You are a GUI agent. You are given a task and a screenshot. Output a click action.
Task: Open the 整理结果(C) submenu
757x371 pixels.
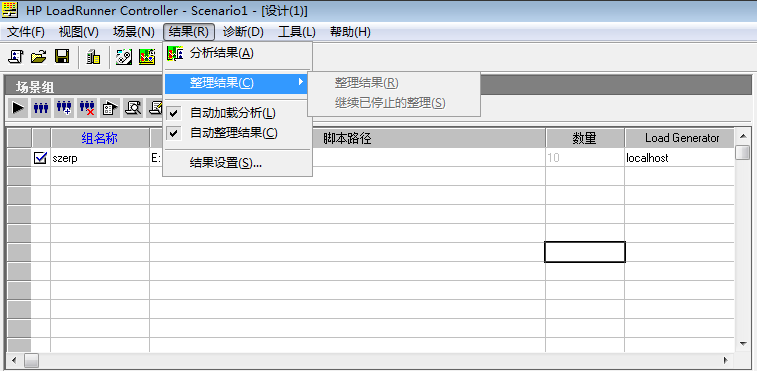tap(237, 83)
